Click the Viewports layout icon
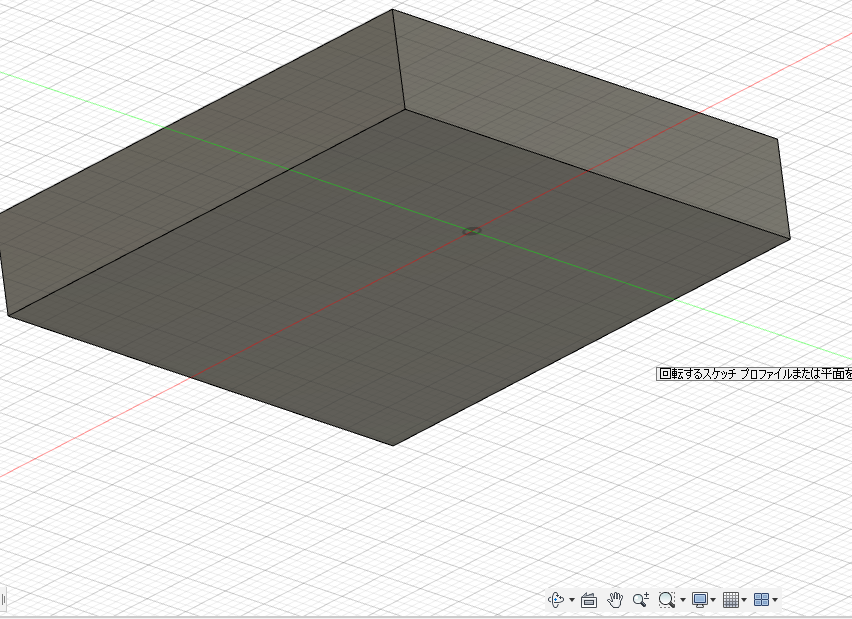Image resolution: width=852 pixels, height=619 pixels. pyautogui.click(x=762, y=600)
